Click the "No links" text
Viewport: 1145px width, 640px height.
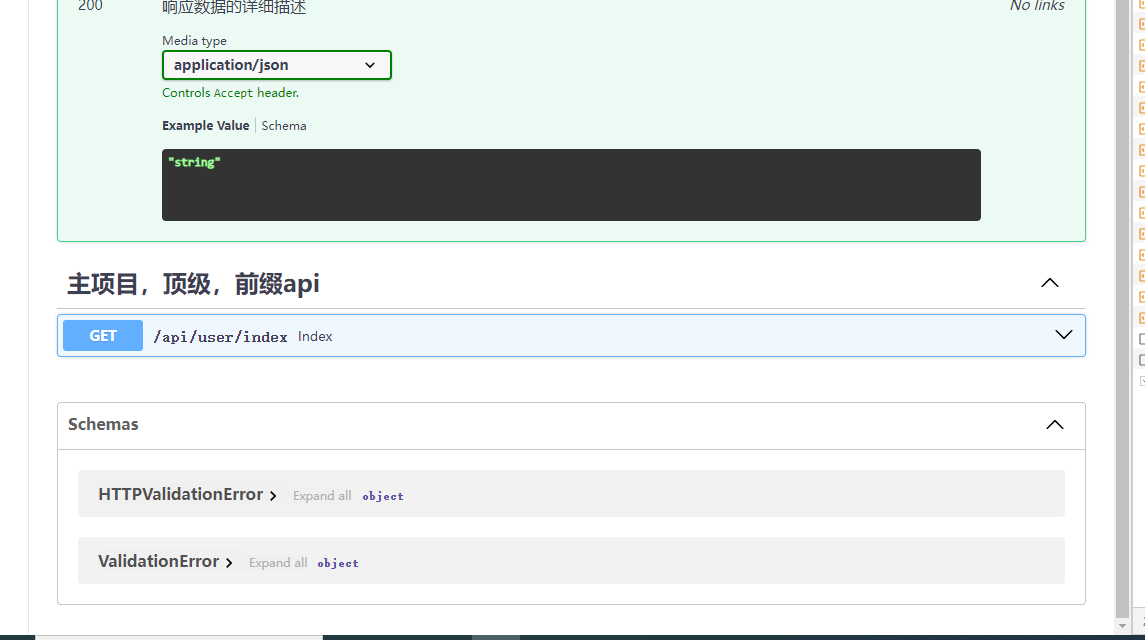[x=1037, y=6]
